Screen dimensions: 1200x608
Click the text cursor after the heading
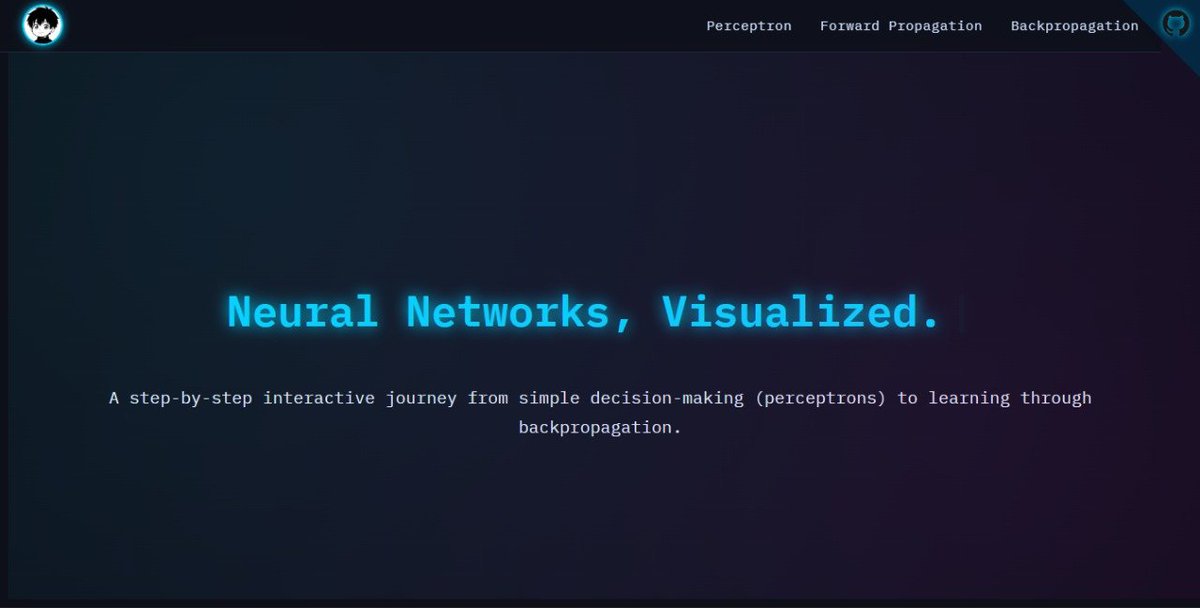tap(958, 312)
